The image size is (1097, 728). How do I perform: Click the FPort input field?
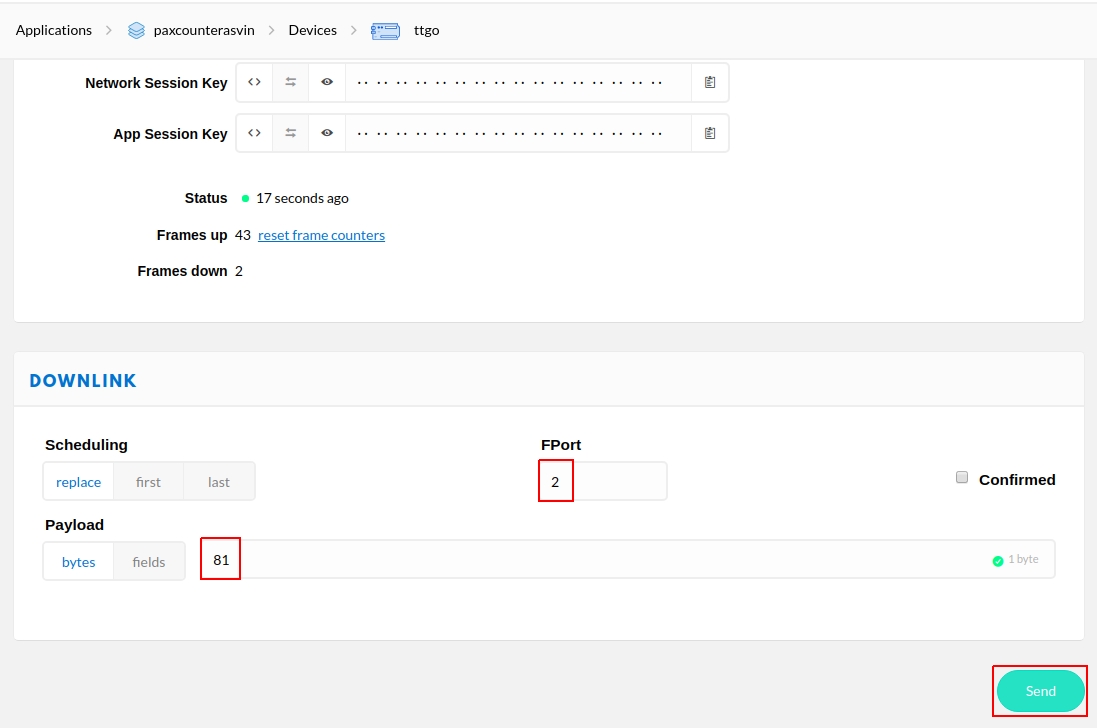(603, 481)
